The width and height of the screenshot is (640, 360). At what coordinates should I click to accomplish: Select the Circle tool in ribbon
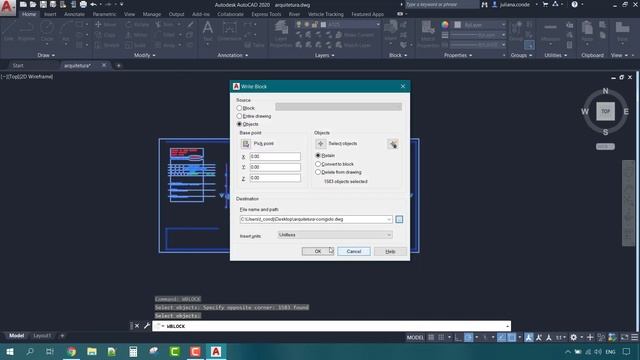(47, 31)
